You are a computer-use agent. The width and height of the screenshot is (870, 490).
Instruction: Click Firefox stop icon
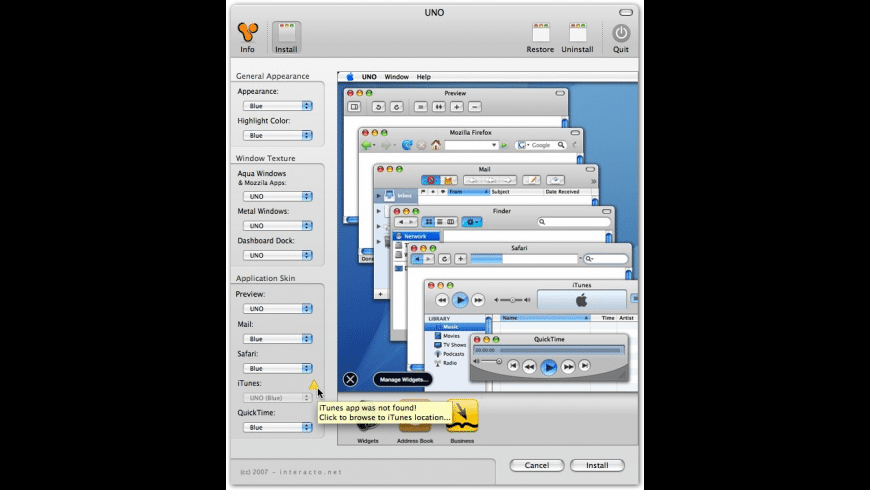(422, 145)
